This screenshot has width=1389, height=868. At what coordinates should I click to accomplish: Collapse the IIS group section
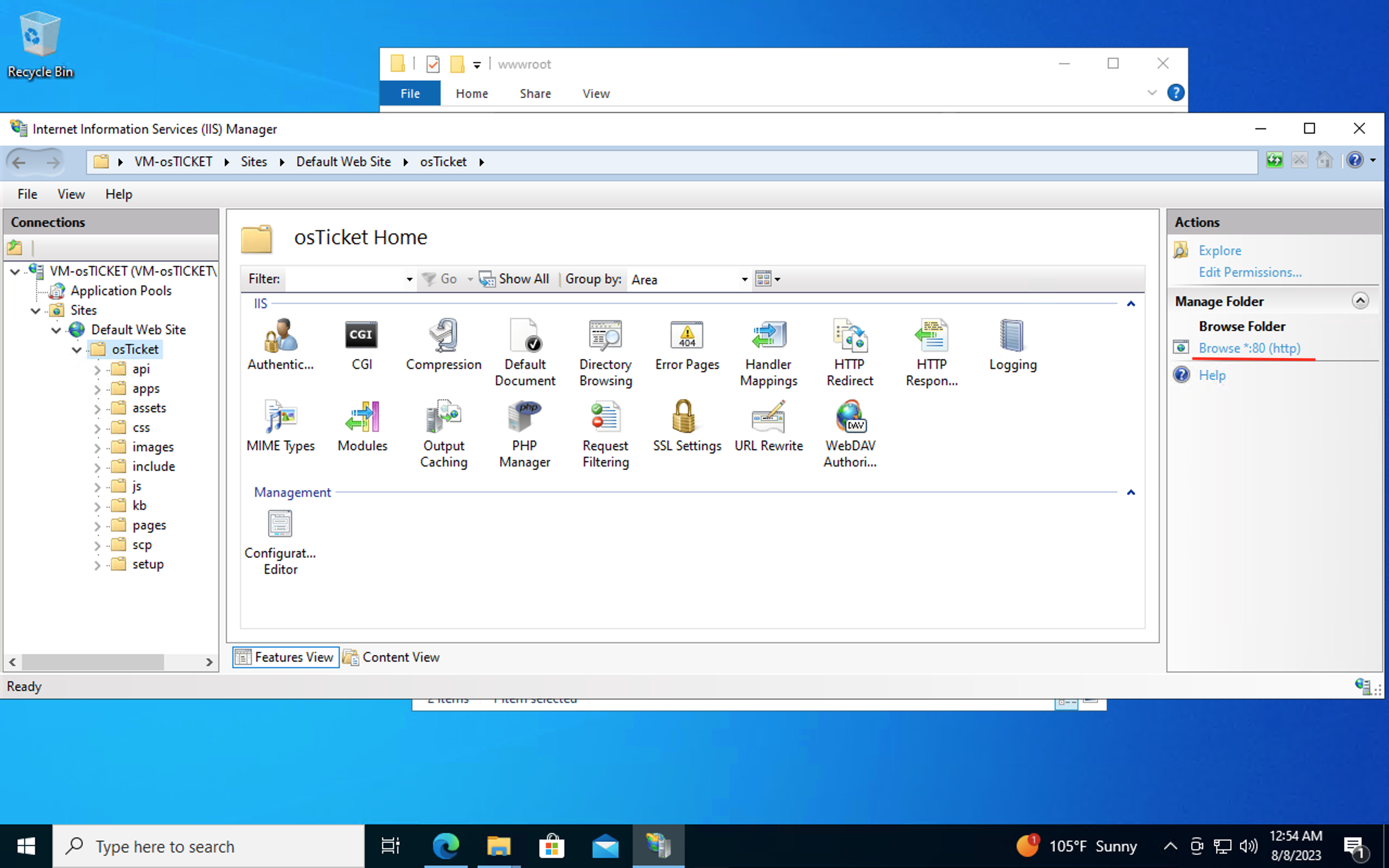tap(1130, 304)
